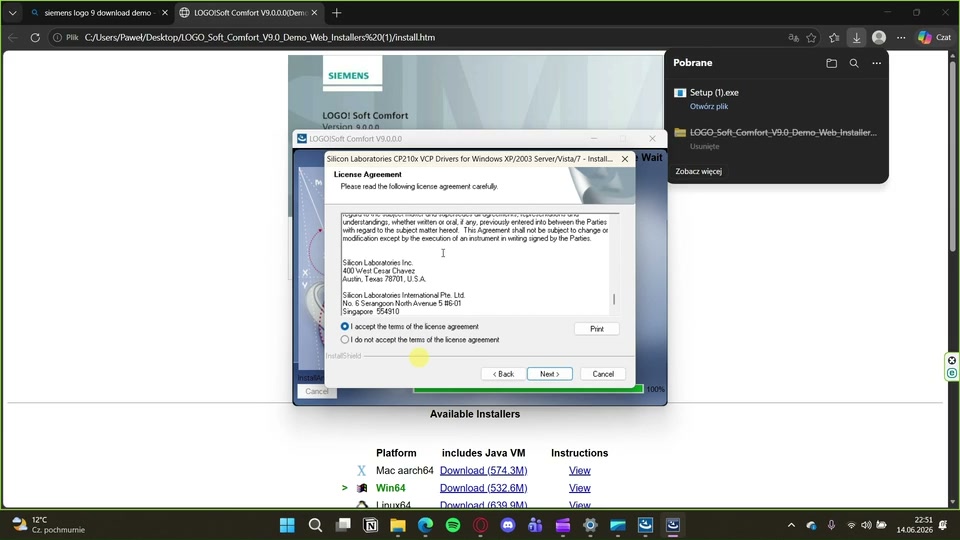Download the Win64 installer (532.6M)

point(483,488)
